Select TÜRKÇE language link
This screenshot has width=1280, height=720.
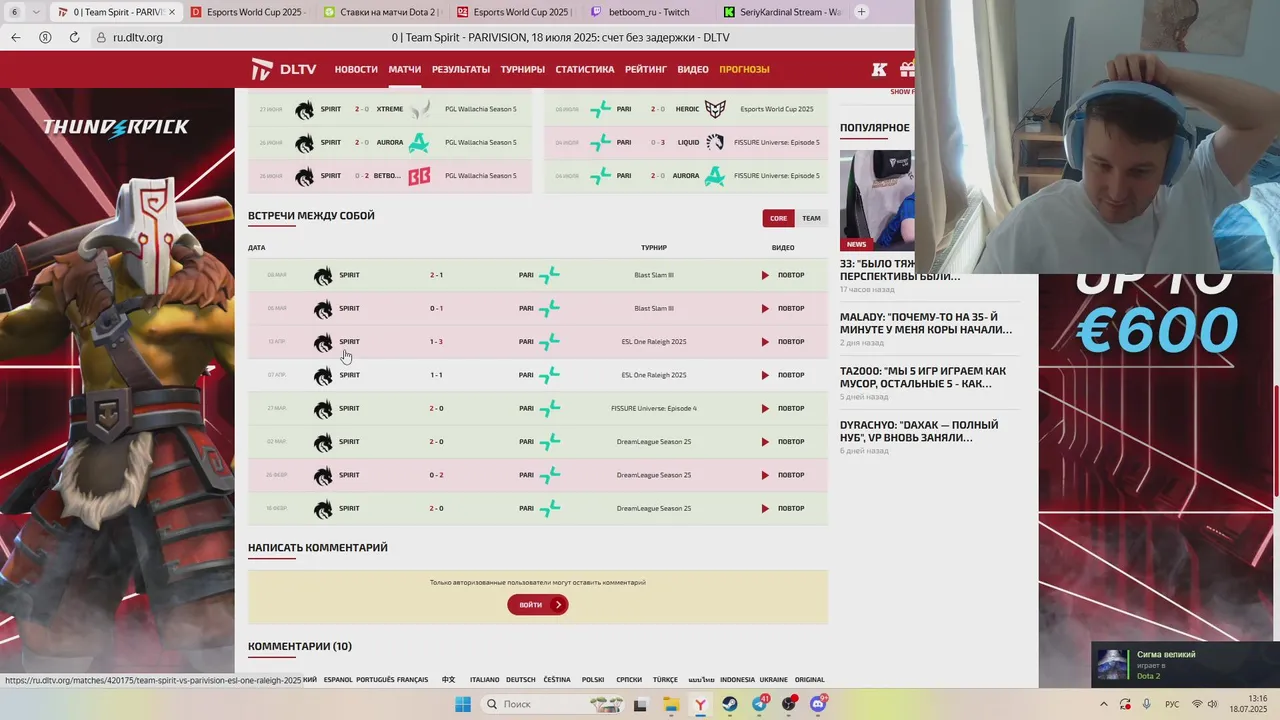pyautogui.click(x=665, y=680)
